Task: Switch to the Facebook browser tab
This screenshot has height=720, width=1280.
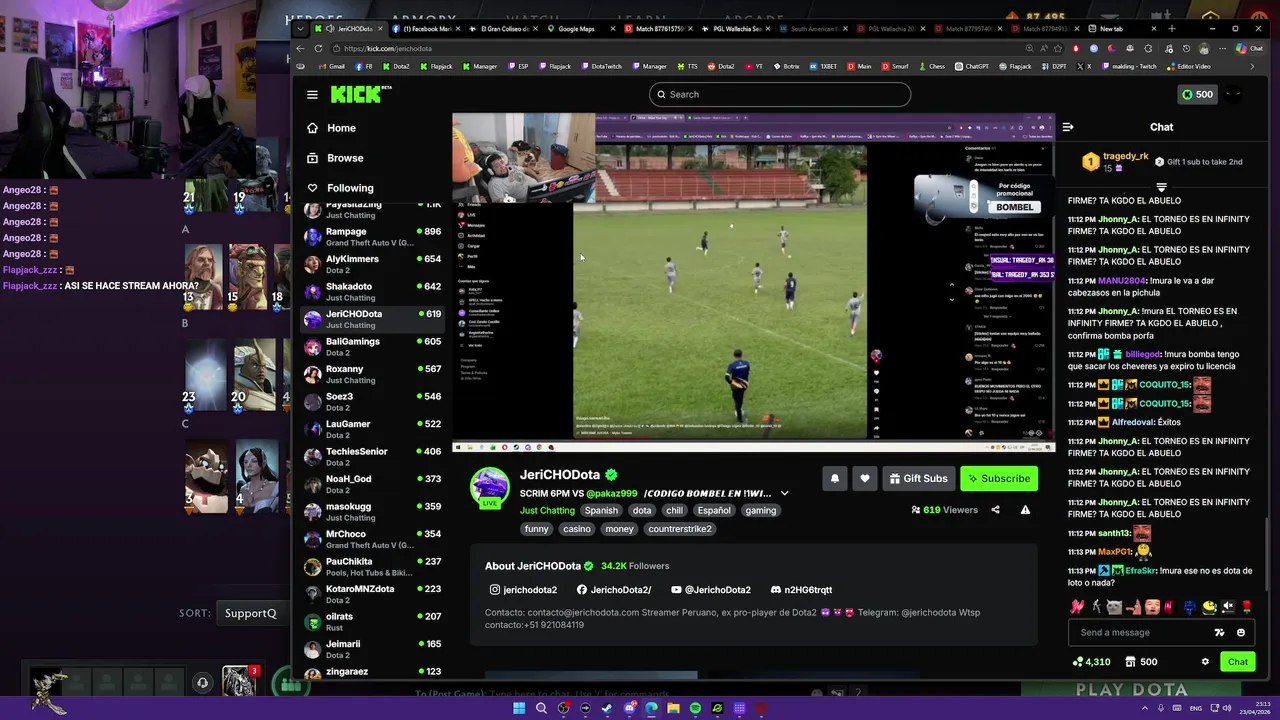Action: [x=425, y=29]
